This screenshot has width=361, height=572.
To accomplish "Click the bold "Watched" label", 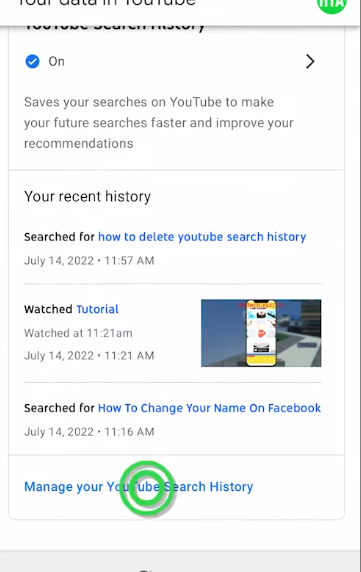I will click(48, 309).
